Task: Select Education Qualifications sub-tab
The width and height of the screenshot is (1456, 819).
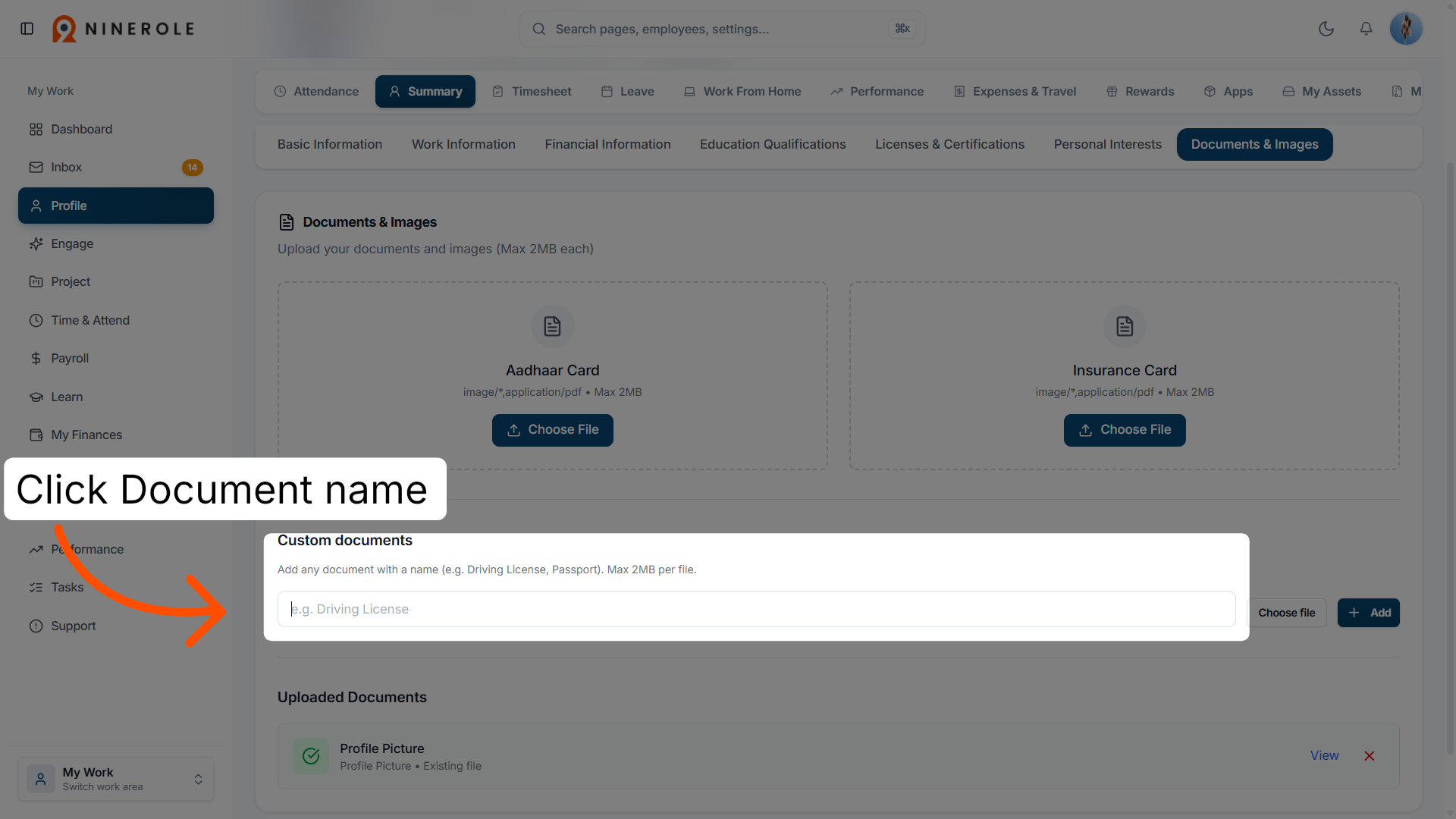Action: (x=773, y=144)
